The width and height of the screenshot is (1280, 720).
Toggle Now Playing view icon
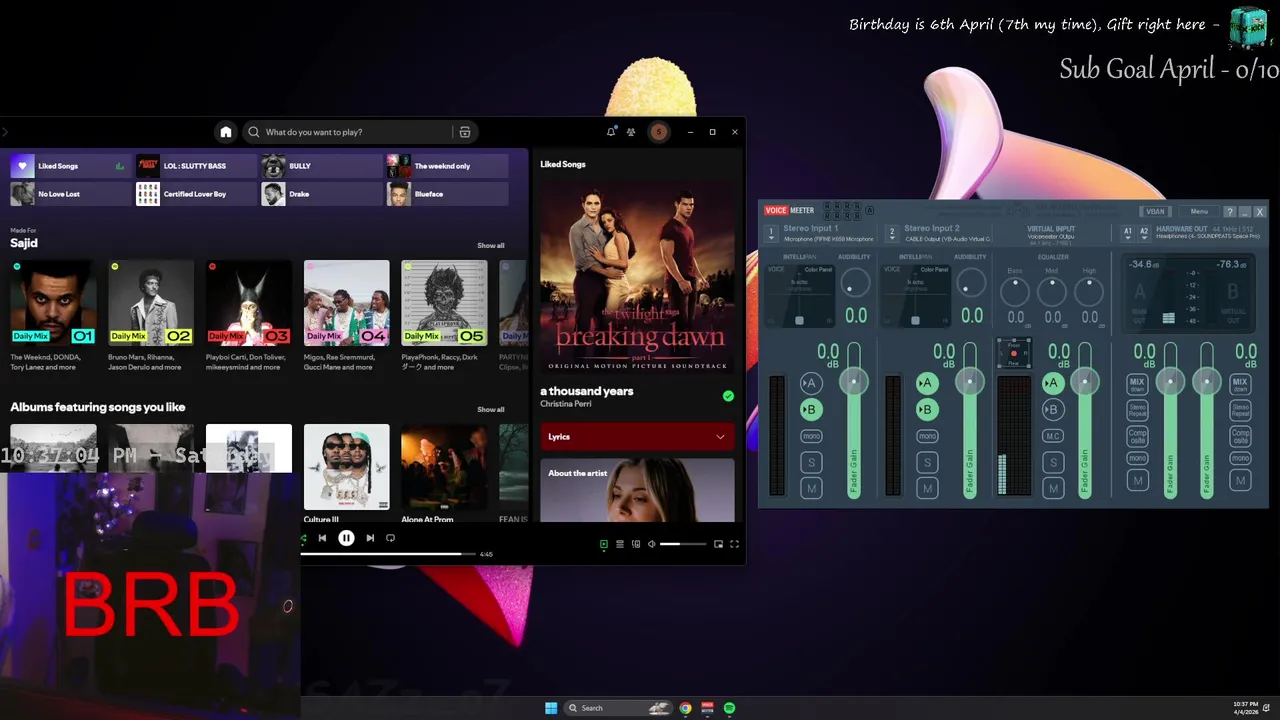click(x=603, y=544)
